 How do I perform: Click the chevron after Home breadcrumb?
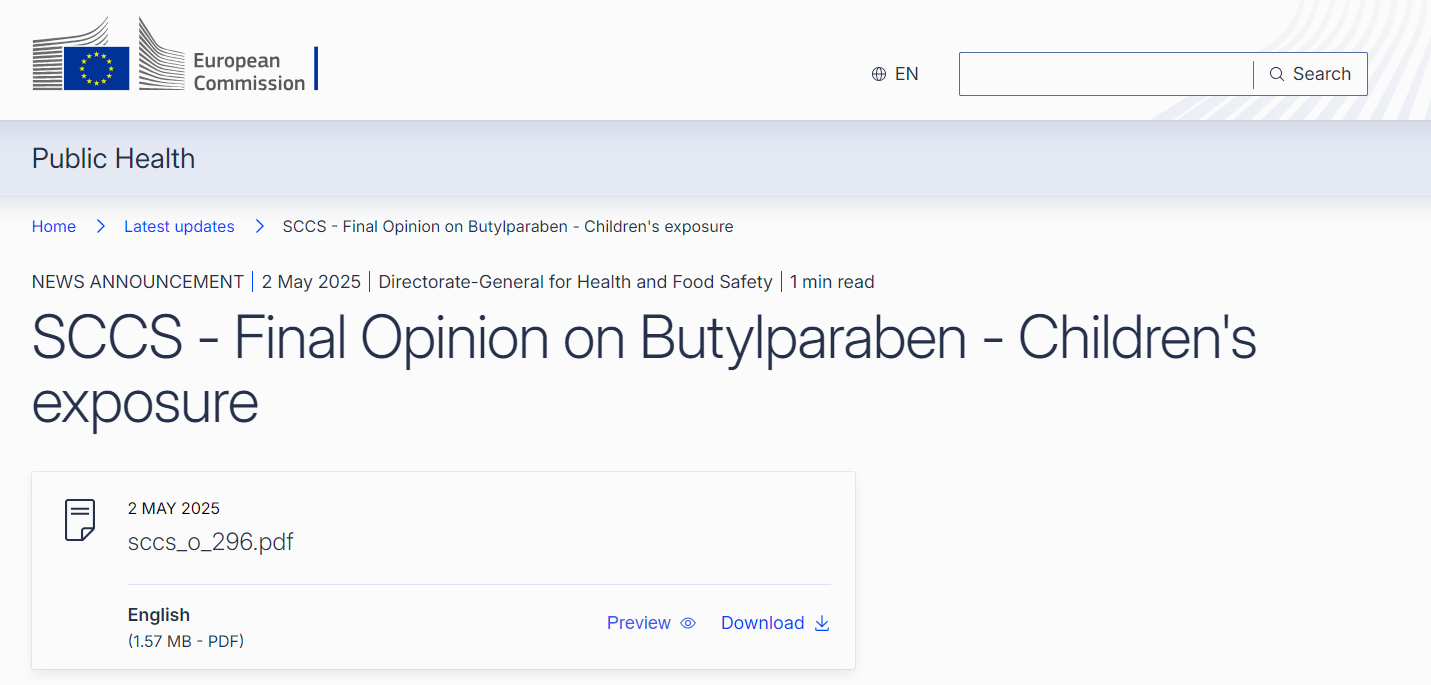click(100, 227)
